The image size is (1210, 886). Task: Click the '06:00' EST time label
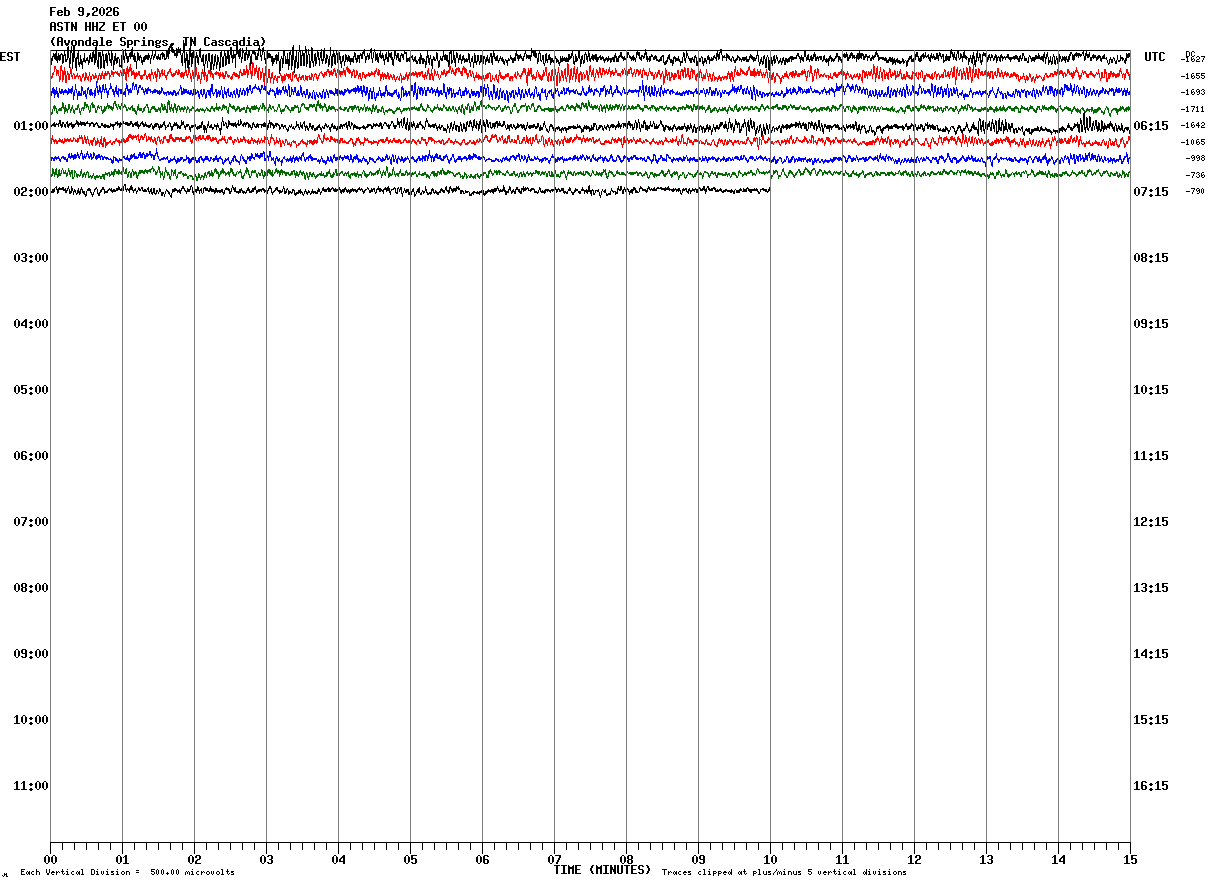(x=31, y=456)
